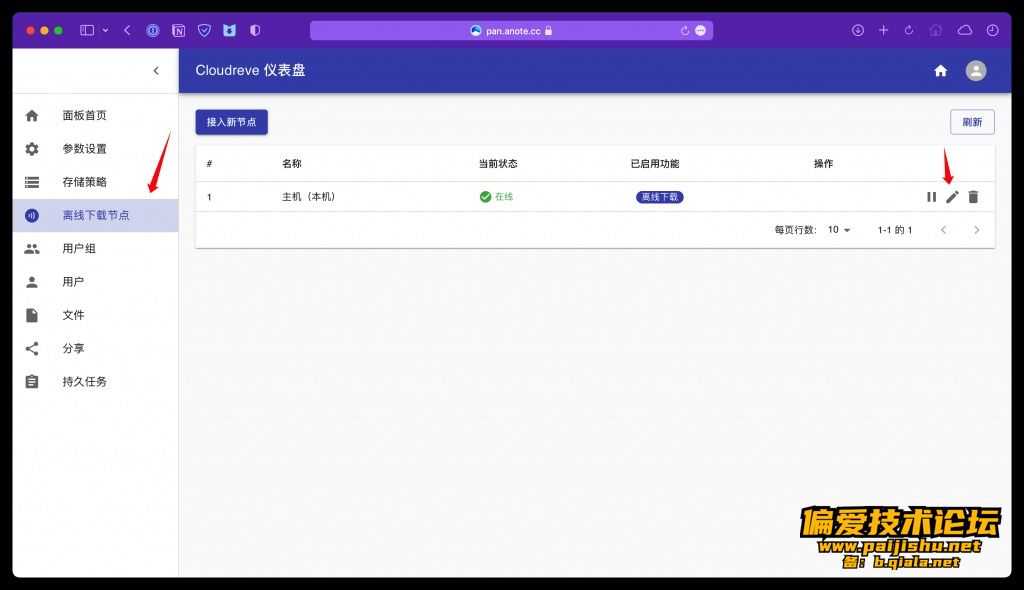Pause the 主机（本机） node
Screen dimensions: 1024x590
(932, 197)
